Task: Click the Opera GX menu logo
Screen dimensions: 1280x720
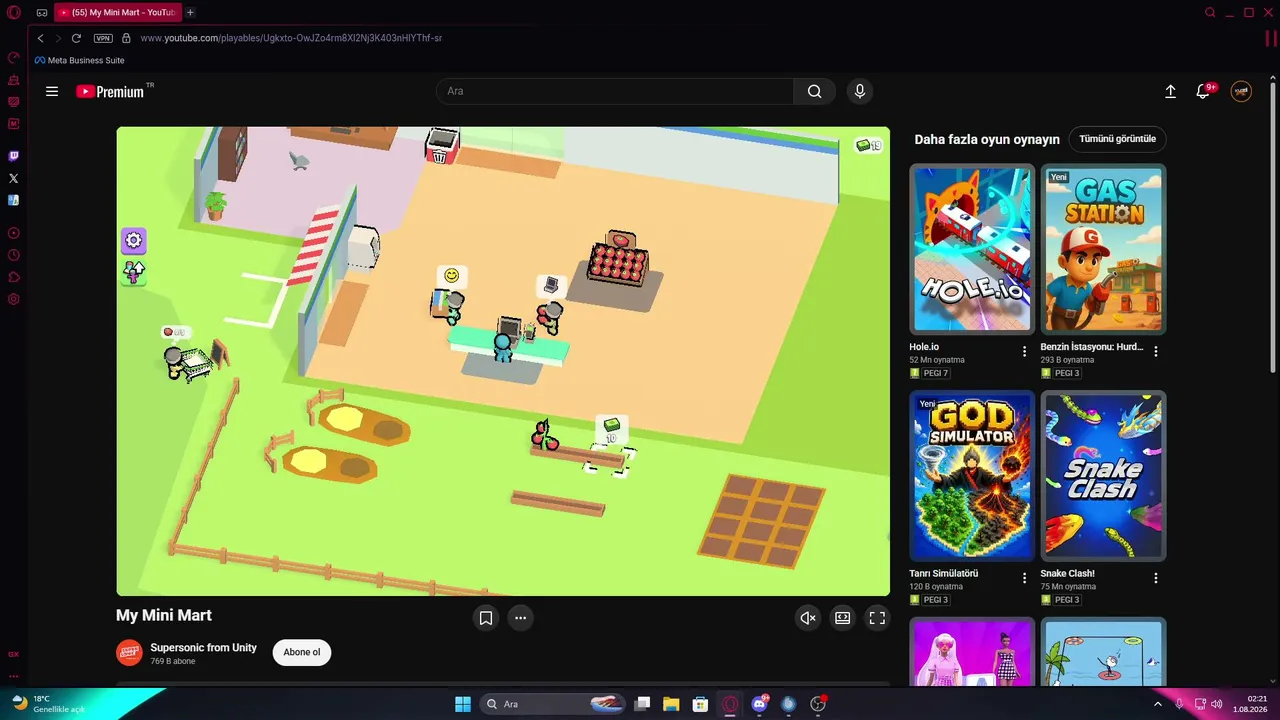Action: (14, 12)
